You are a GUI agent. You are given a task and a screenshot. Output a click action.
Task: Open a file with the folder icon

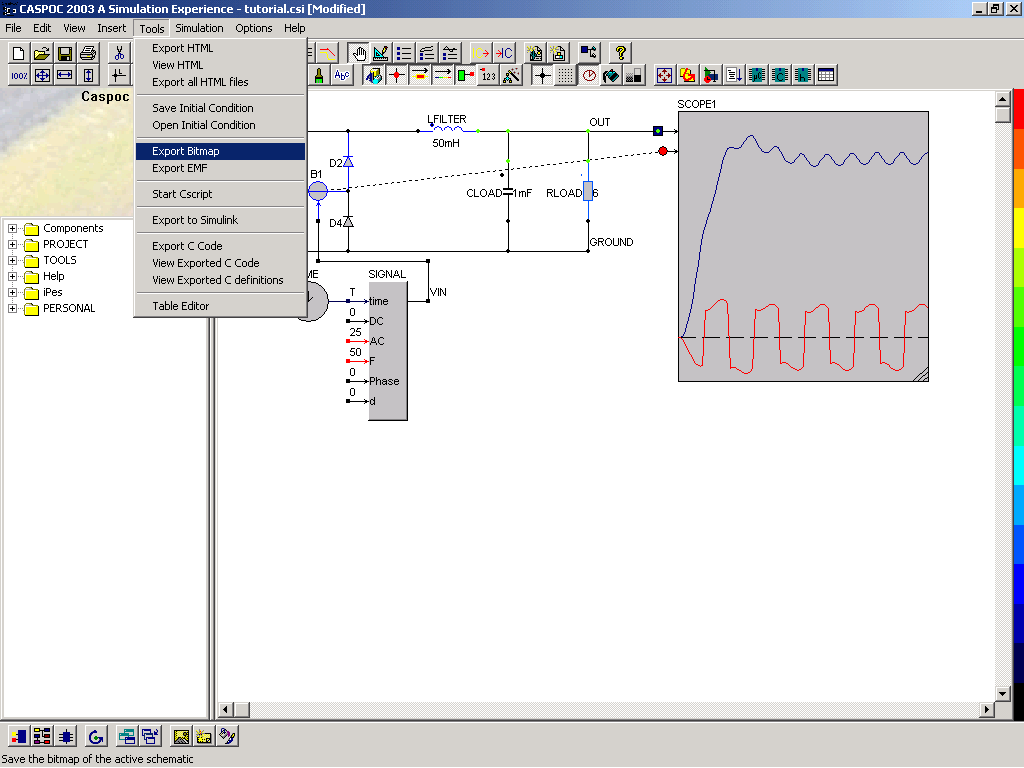pos(42,53)
